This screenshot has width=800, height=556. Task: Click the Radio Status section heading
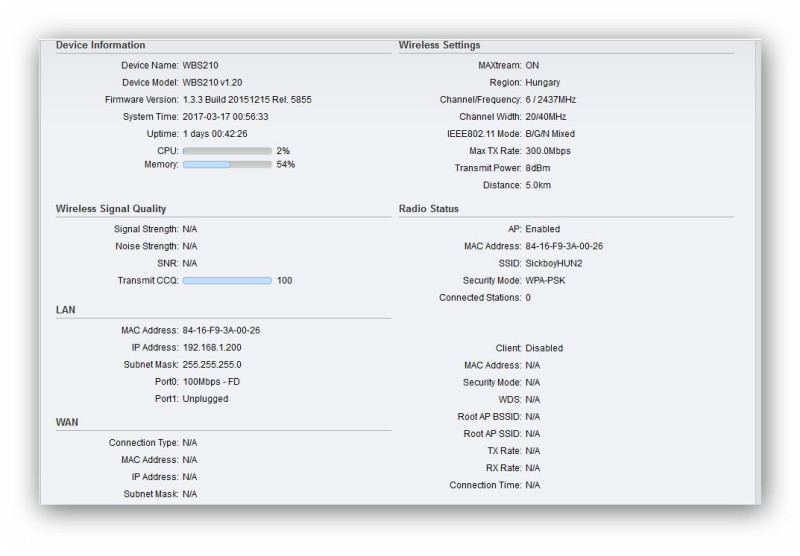429,209
